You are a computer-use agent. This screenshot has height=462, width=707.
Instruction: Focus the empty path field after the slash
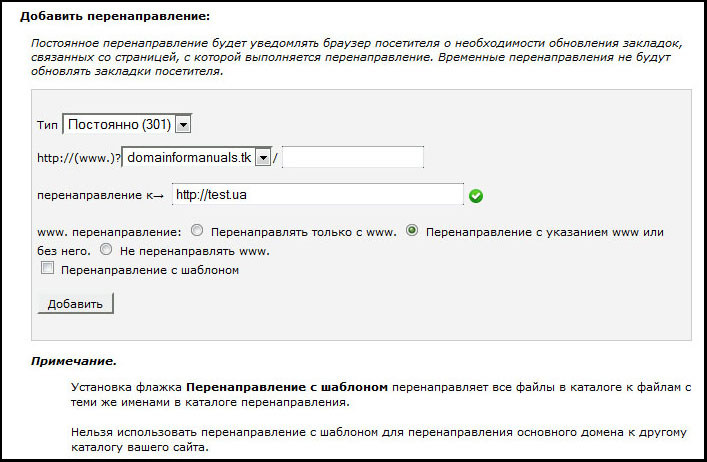pyautogui.click(x=360, y=158)
